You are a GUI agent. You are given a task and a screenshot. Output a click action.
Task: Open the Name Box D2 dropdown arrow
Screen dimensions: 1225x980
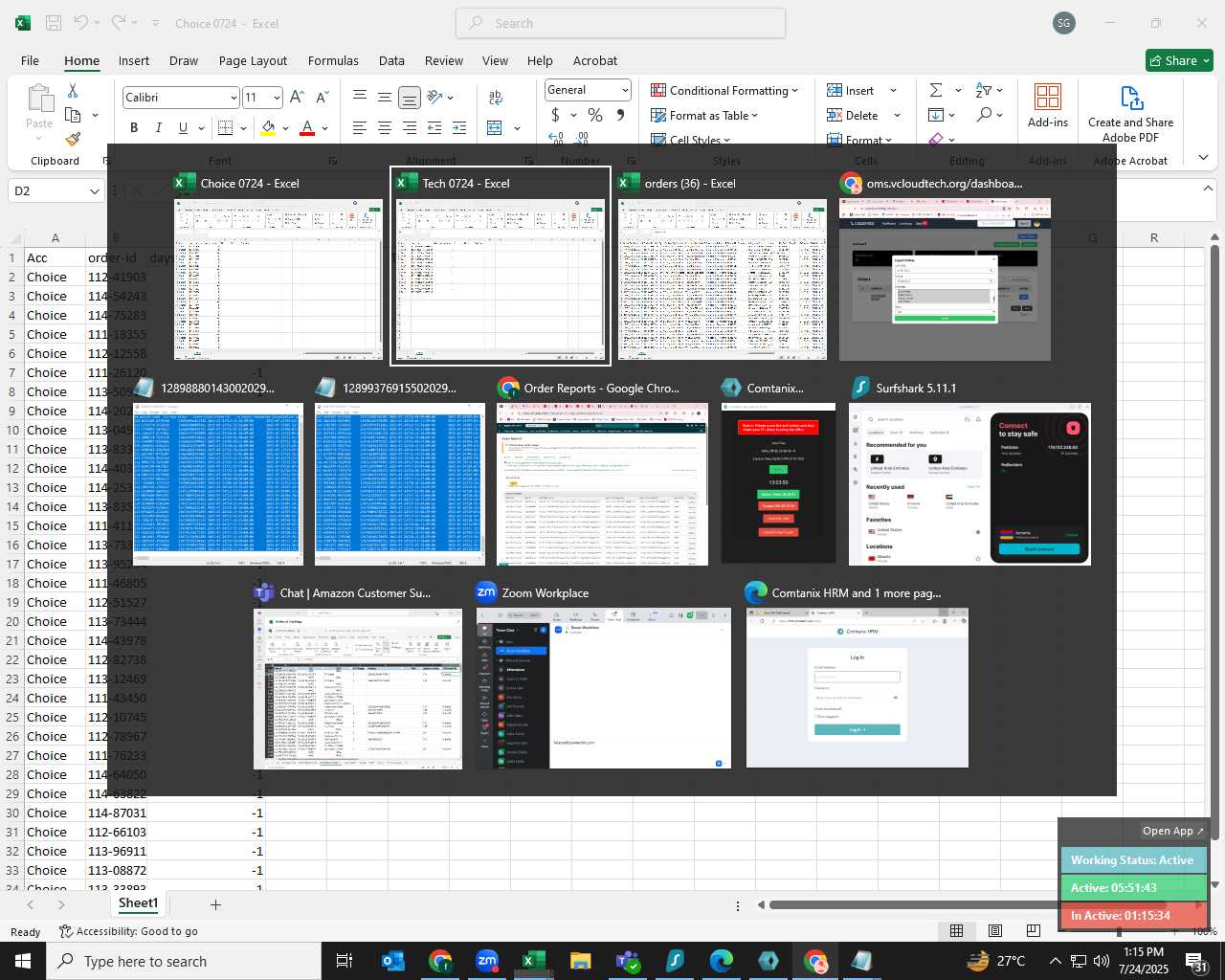94,191
